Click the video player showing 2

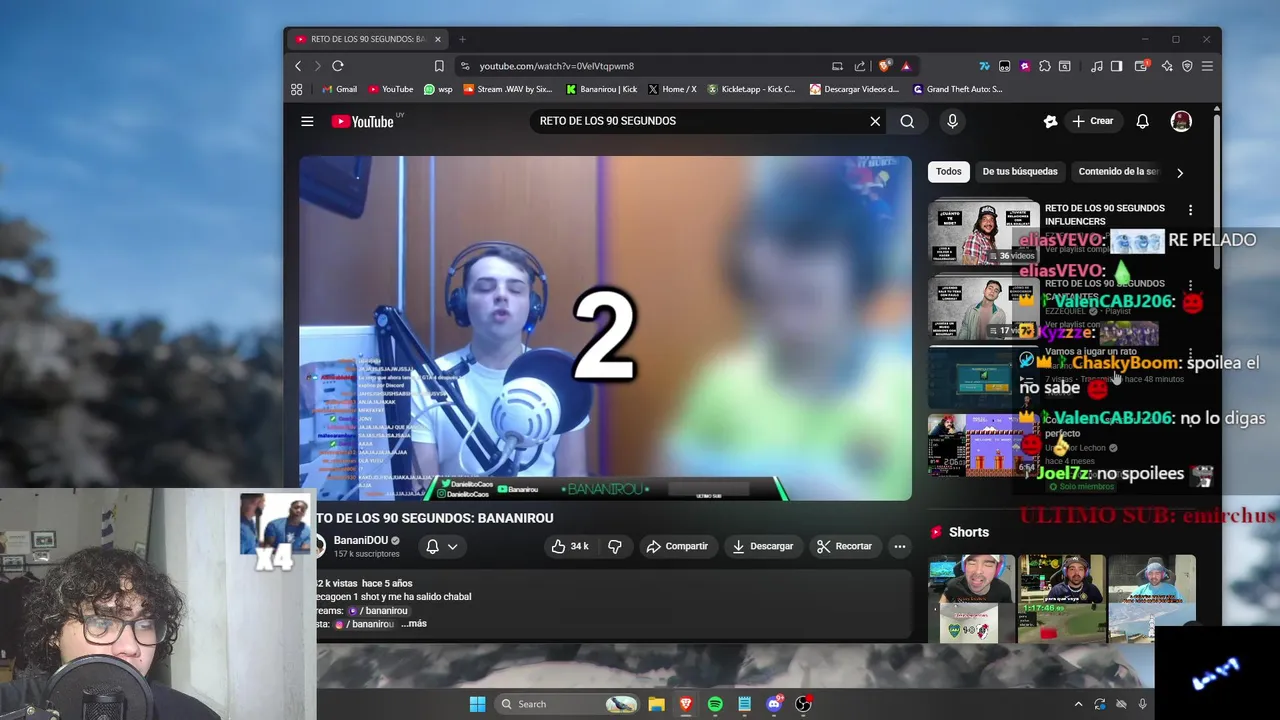pos(605,328)
